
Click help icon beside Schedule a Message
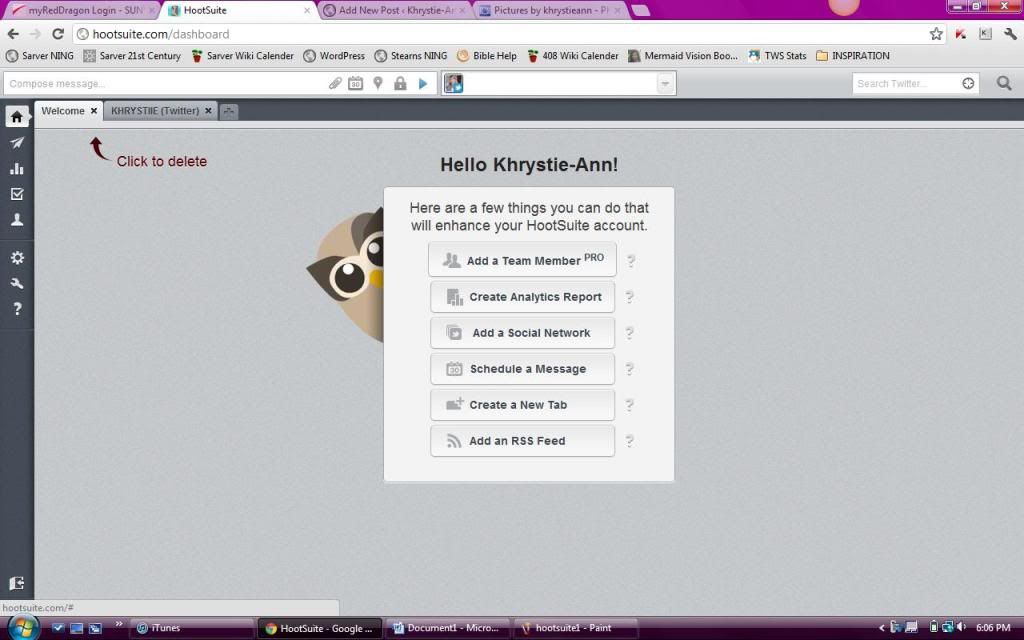tap(630, 369)
